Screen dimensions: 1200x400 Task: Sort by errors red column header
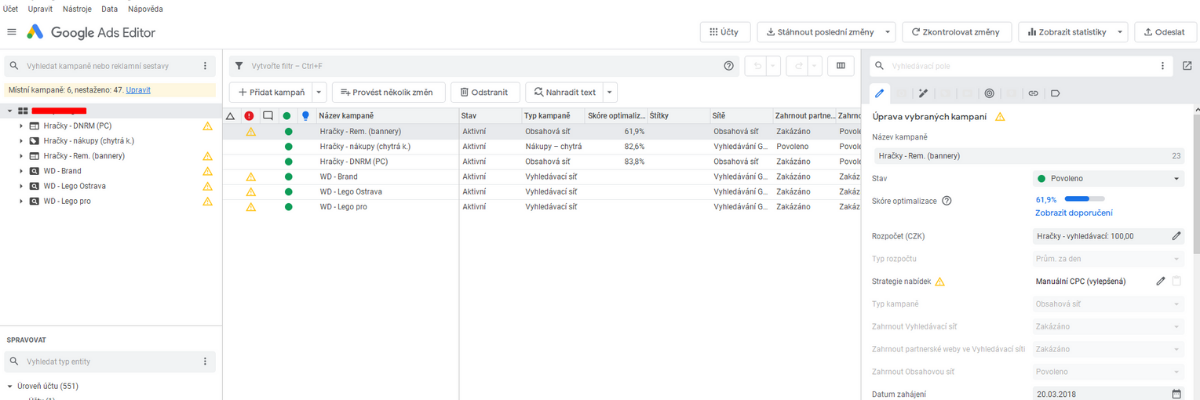point(249,116)
